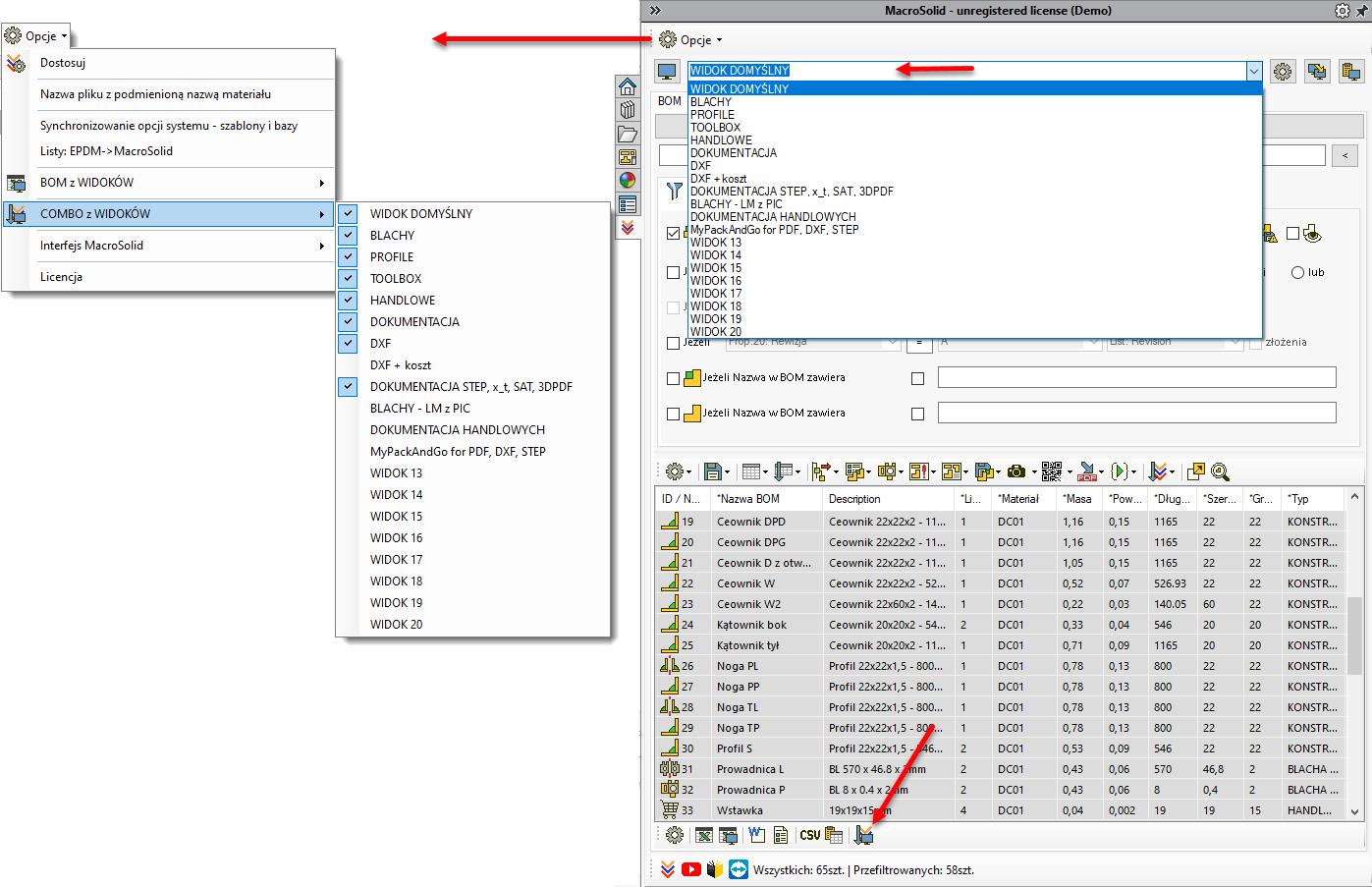The image size is (1372, 887).
Task: Open the Home tab icon in SolidWorks side panel
Action: (628, 86)
